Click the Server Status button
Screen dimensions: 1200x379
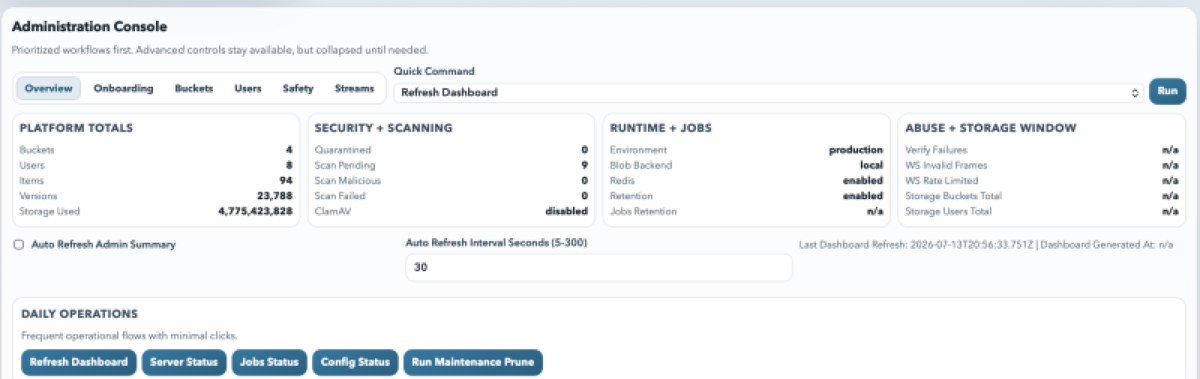tap(183, 362)
